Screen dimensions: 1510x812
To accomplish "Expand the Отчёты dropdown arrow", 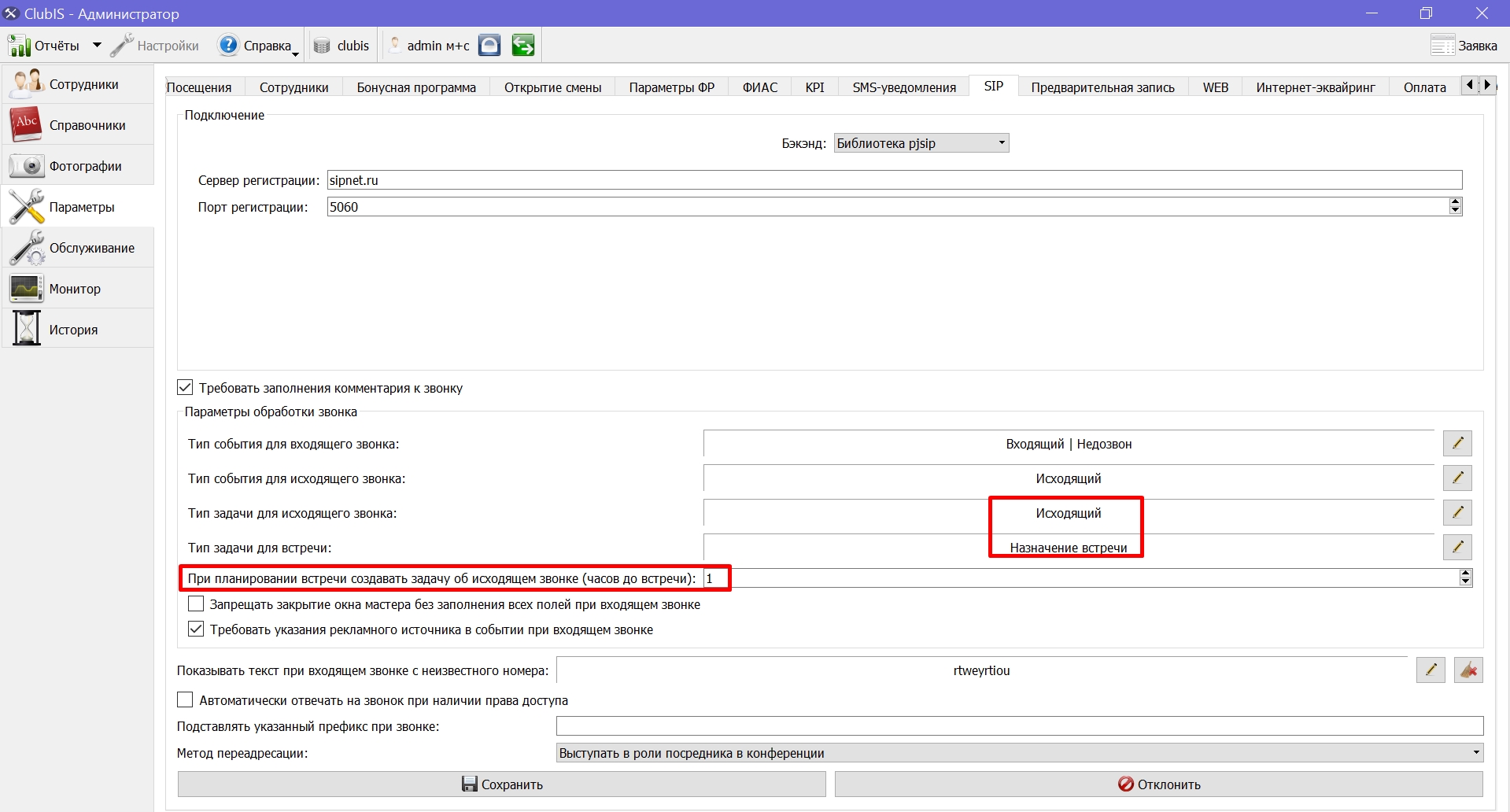I will click(97, 46).
